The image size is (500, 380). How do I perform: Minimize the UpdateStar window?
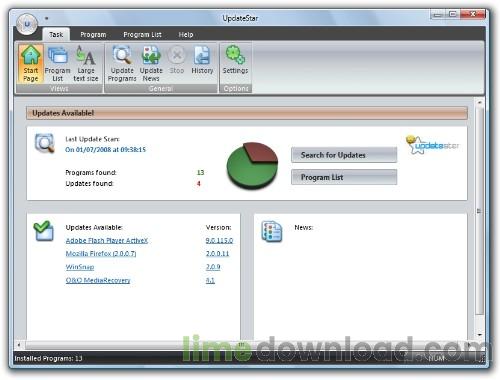click(x=438, y=15)
